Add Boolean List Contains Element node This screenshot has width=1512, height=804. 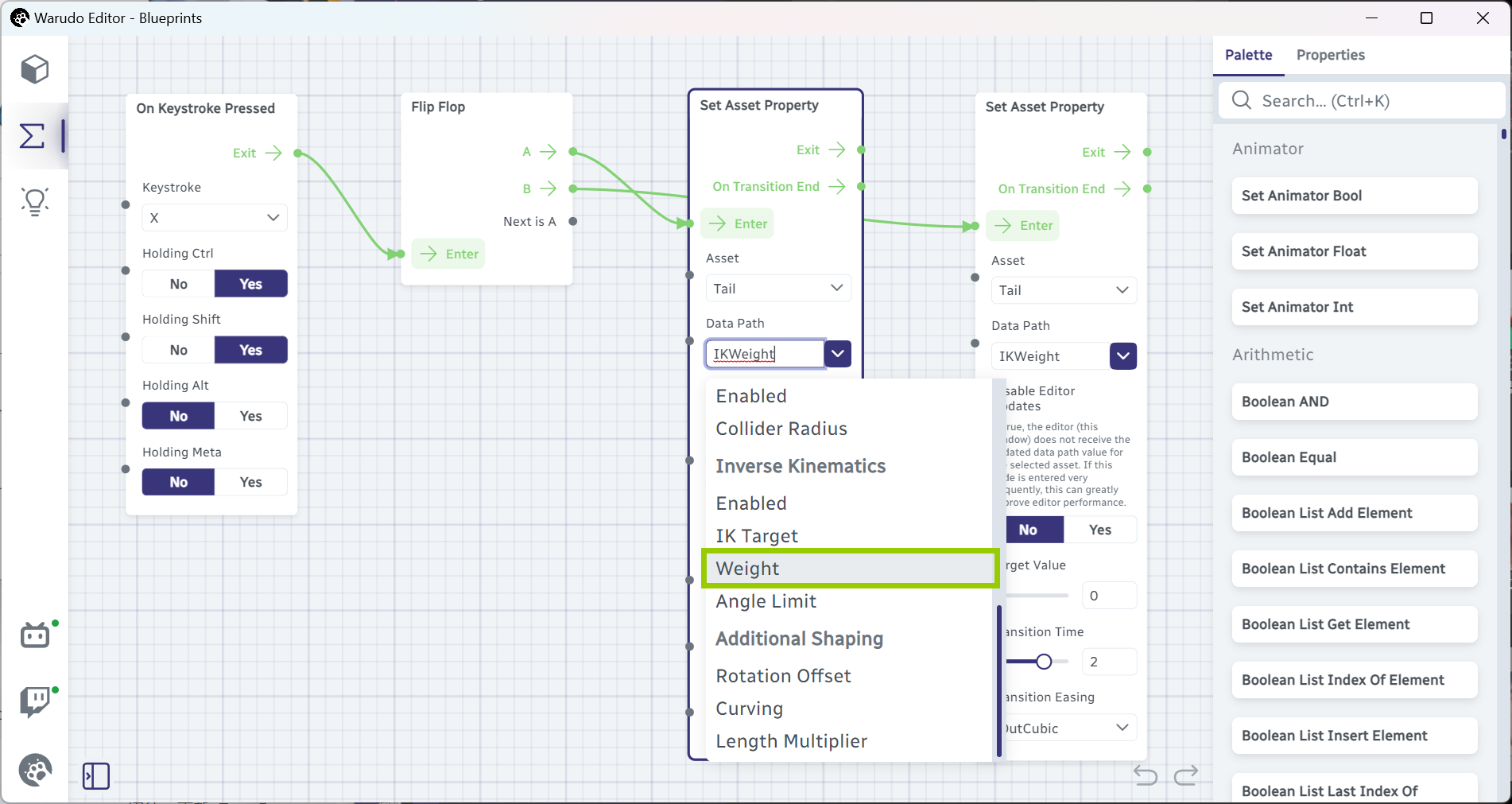click(1355, 569)
